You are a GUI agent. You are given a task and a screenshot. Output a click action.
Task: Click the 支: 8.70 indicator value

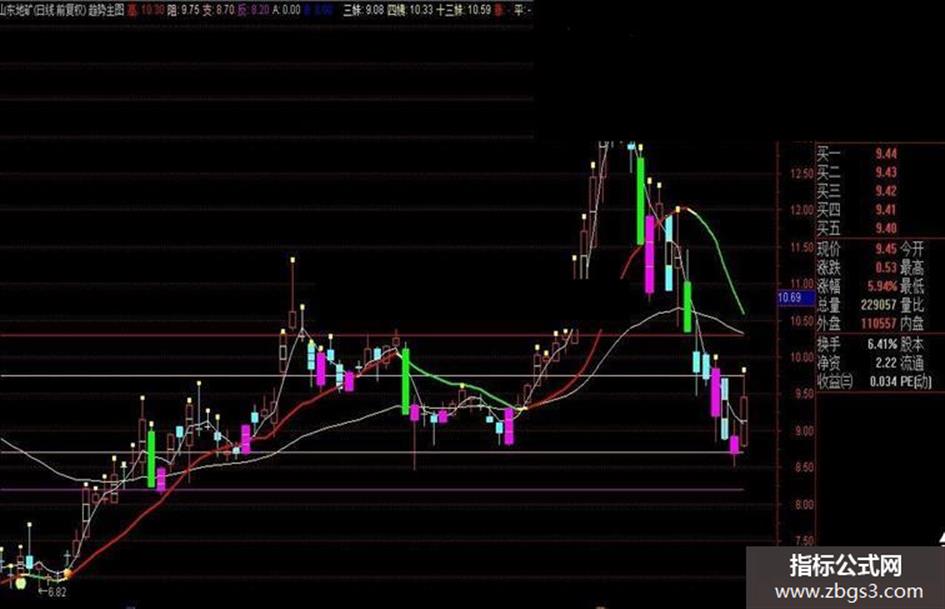[x=219, y=10]
